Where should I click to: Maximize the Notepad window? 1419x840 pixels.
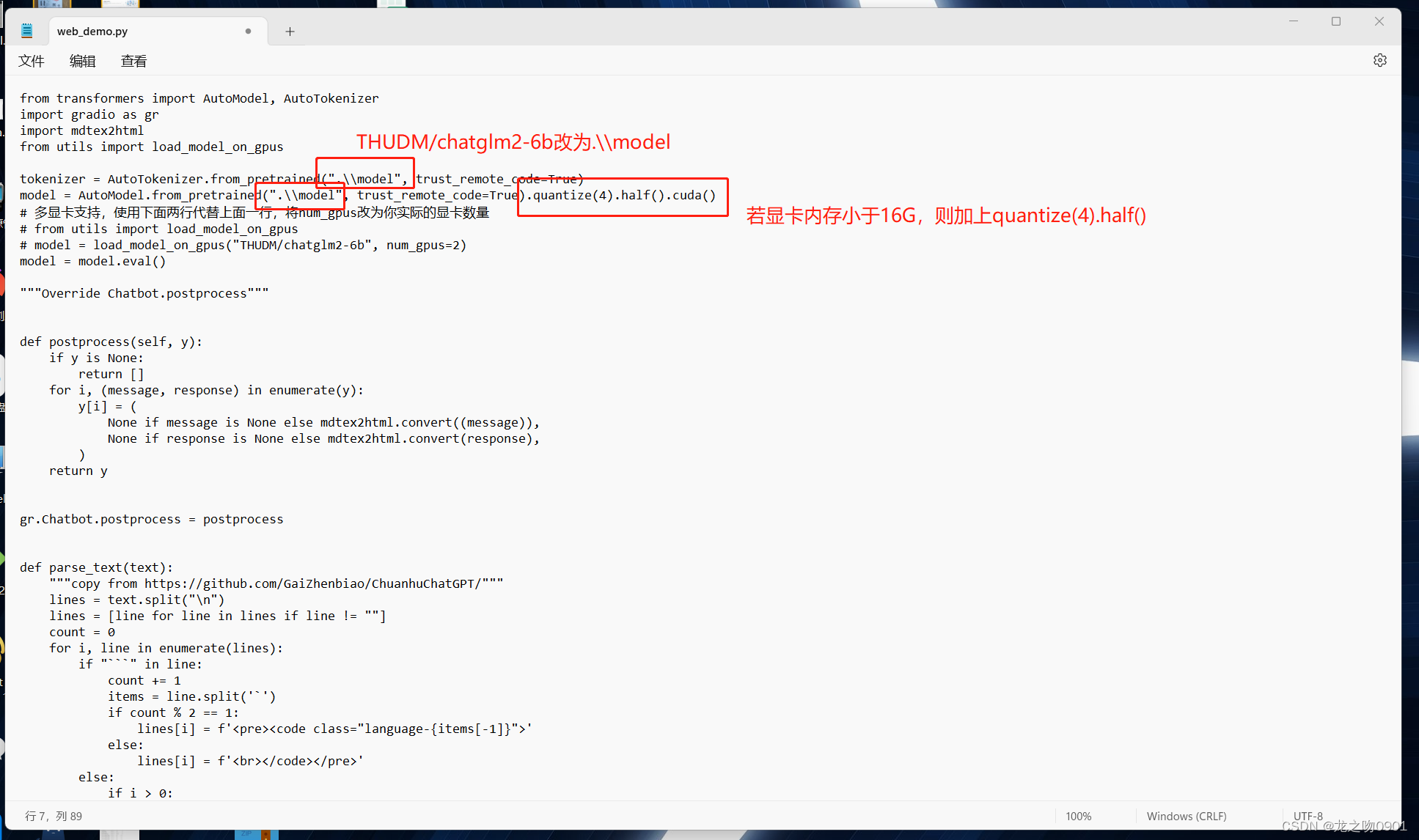point(1336,21)
